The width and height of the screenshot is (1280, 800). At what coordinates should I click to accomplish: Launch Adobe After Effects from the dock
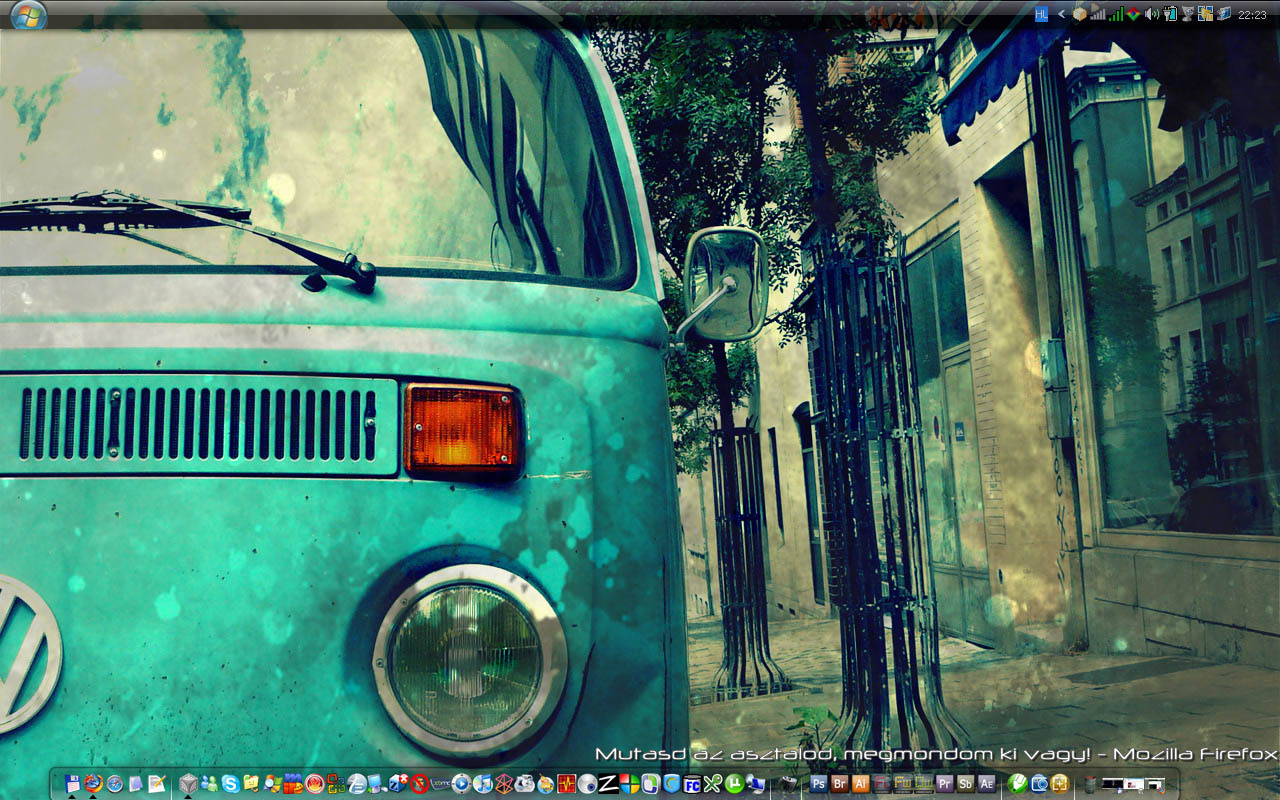click(986, 783)
